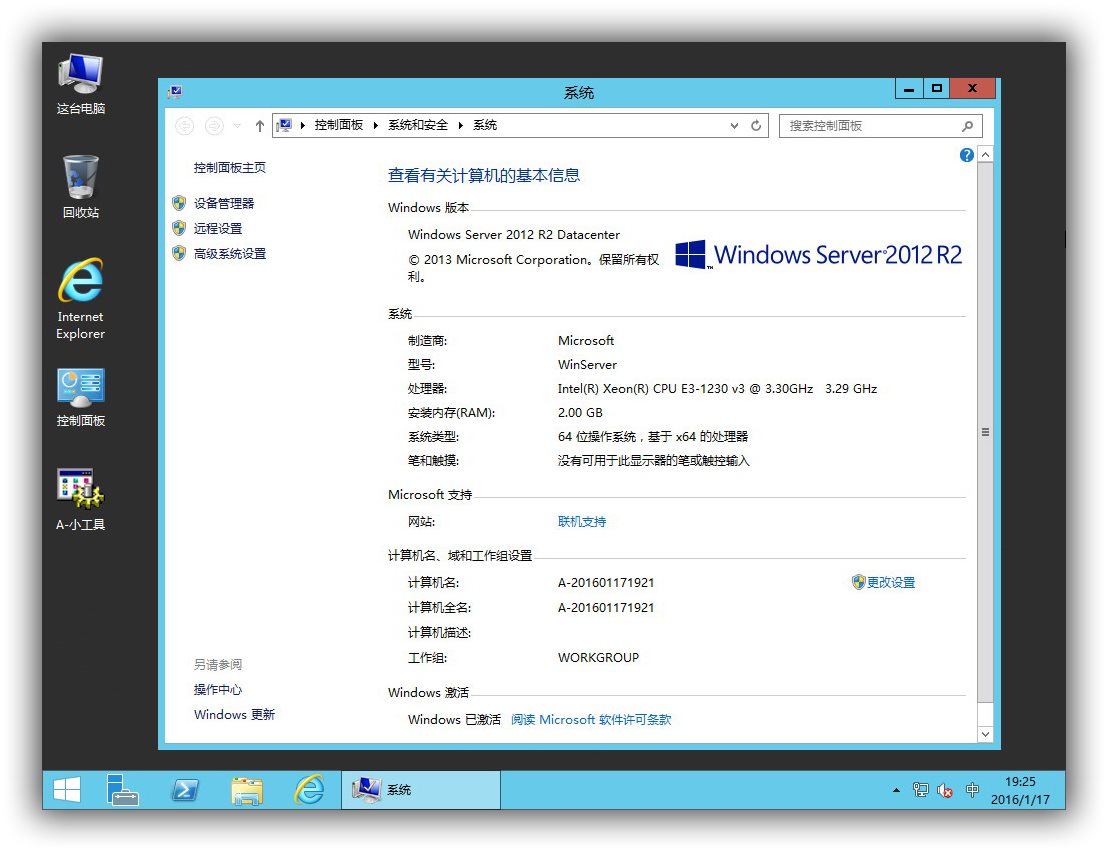
Task: Click the back navigation arrow
Action: pyautogui.click(x=184, y=126)
